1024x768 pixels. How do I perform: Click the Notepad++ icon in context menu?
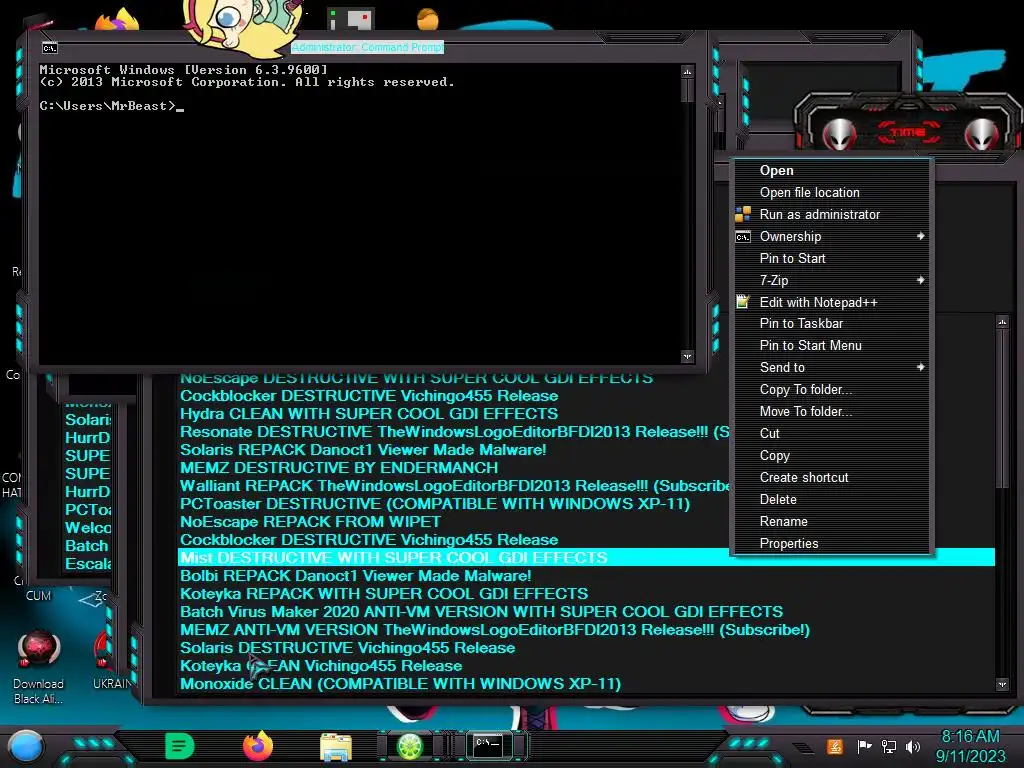[743, 302]
